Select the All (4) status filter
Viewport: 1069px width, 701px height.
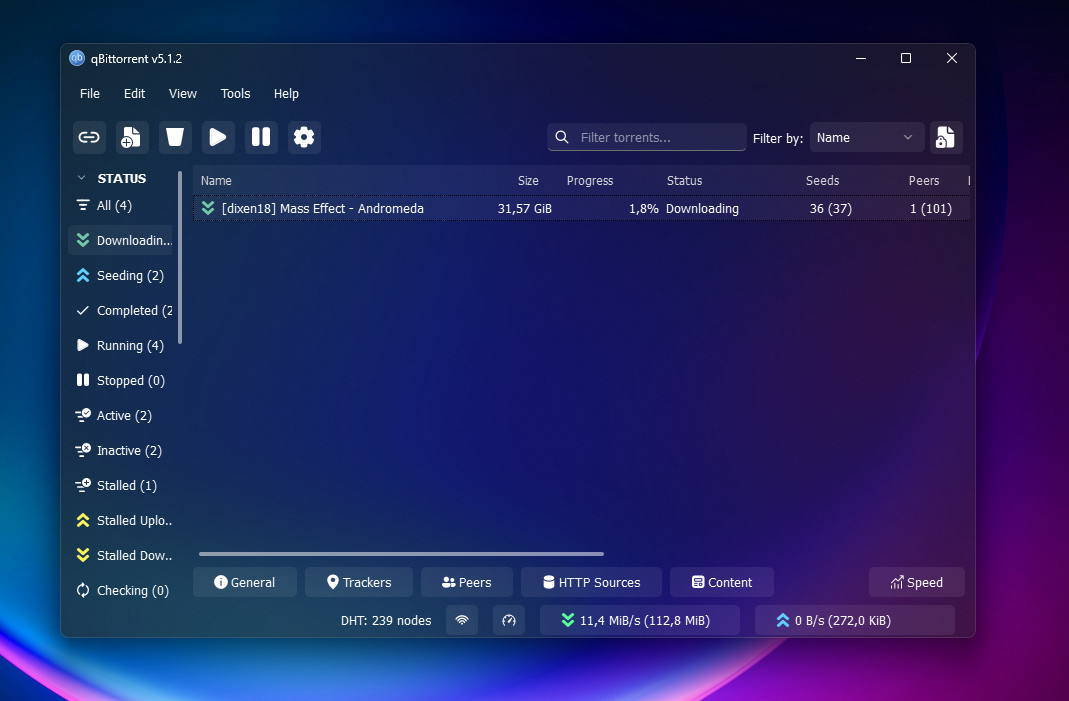[x=121, y=205]
